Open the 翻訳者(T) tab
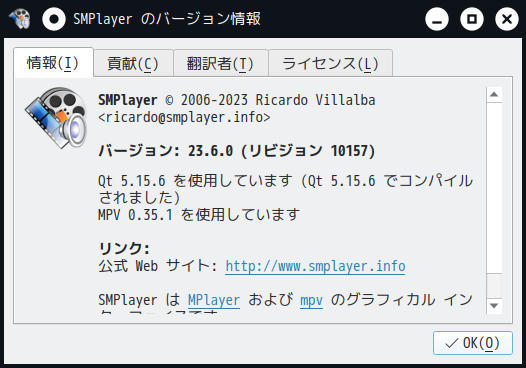Image resolution: width=526 pixels, height=368 pixels. [220, 63]
